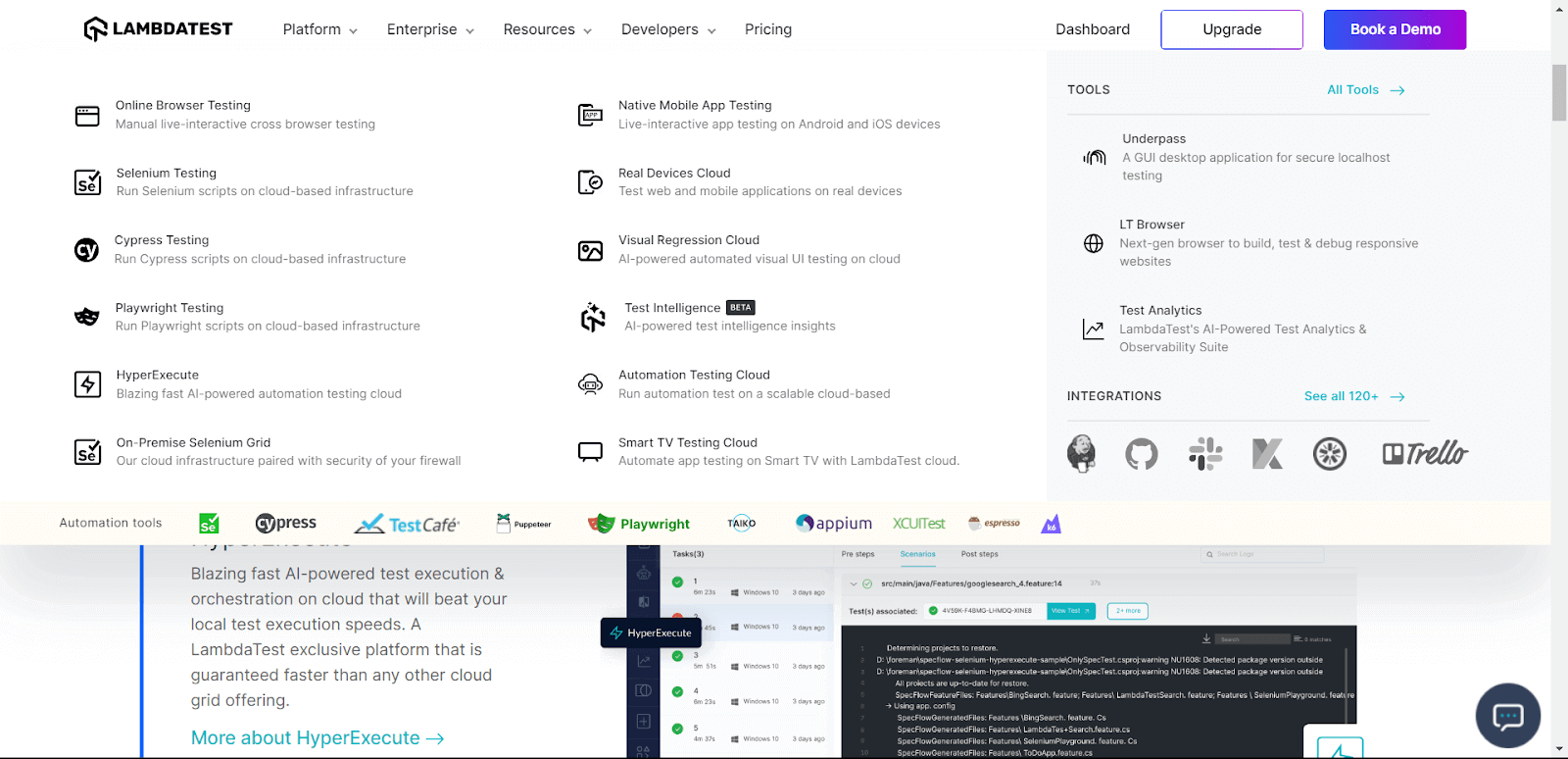Viewport: 1568px width, 759px height.
Task: Click the Taiko logo in Automation tools bar
Action: pos(742,523)
